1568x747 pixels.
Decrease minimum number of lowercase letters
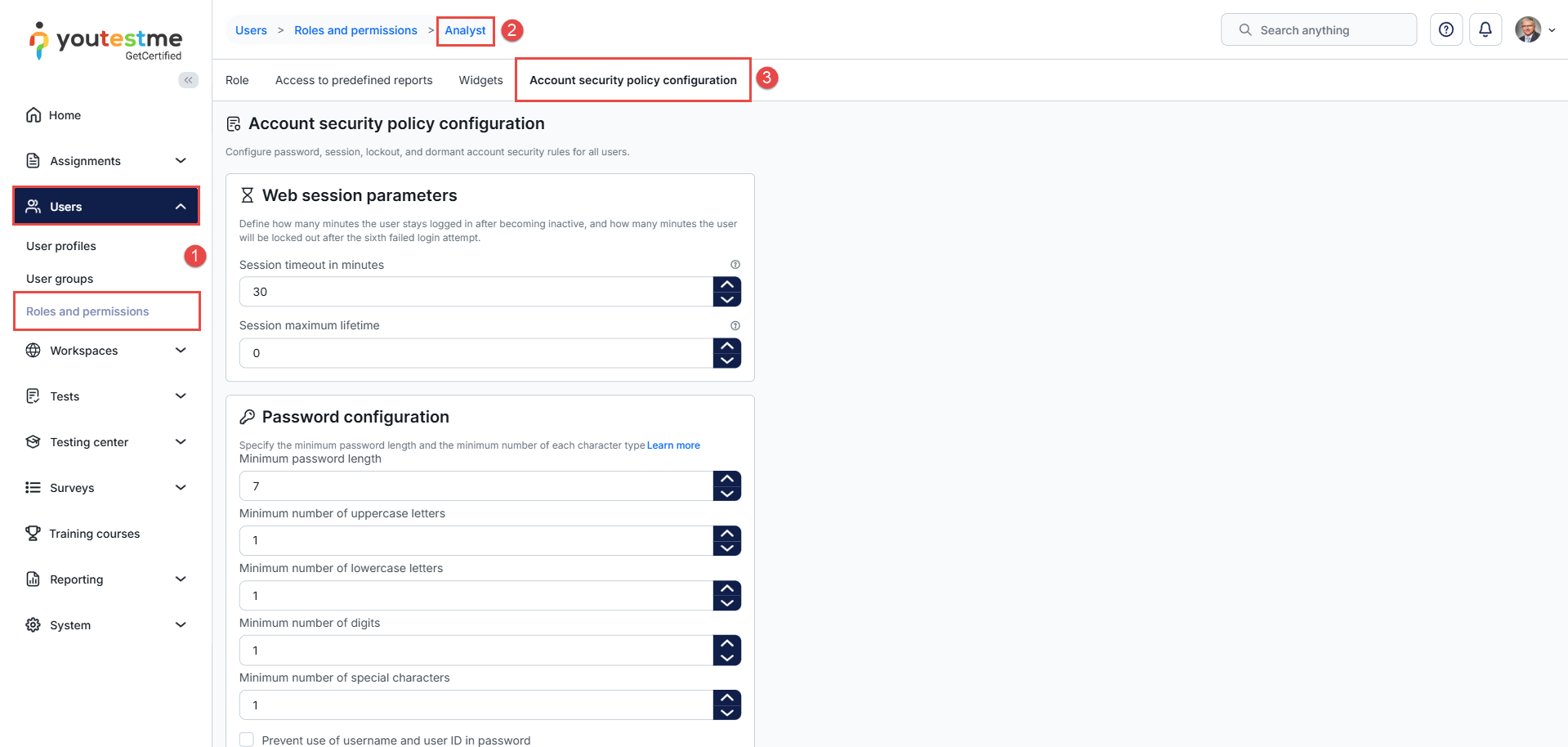(x=727, y=603)
